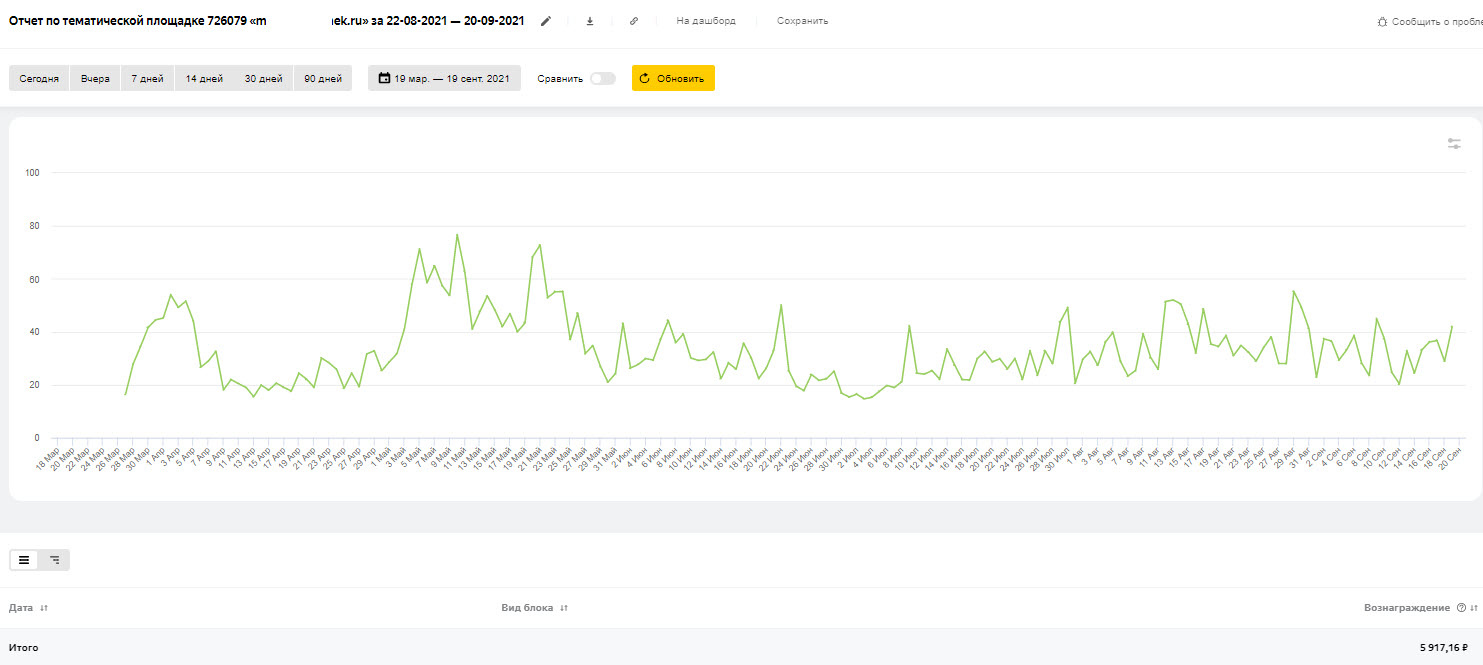Switch to flat list table view
The image size is (1483, 665).
pyautogui.click(x=24, y=560)
